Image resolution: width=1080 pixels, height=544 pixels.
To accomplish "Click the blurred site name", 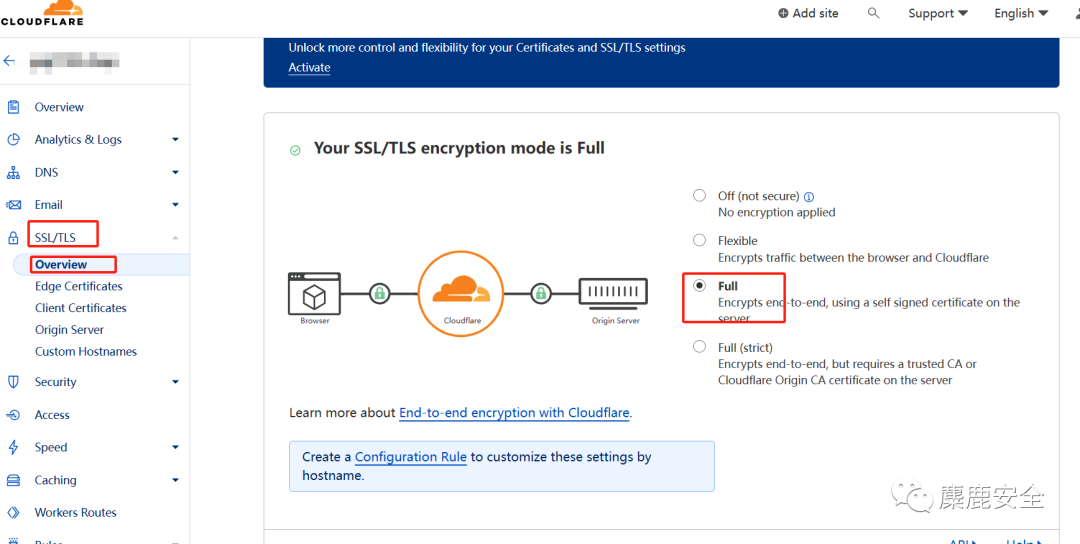I will click(74, 62).
